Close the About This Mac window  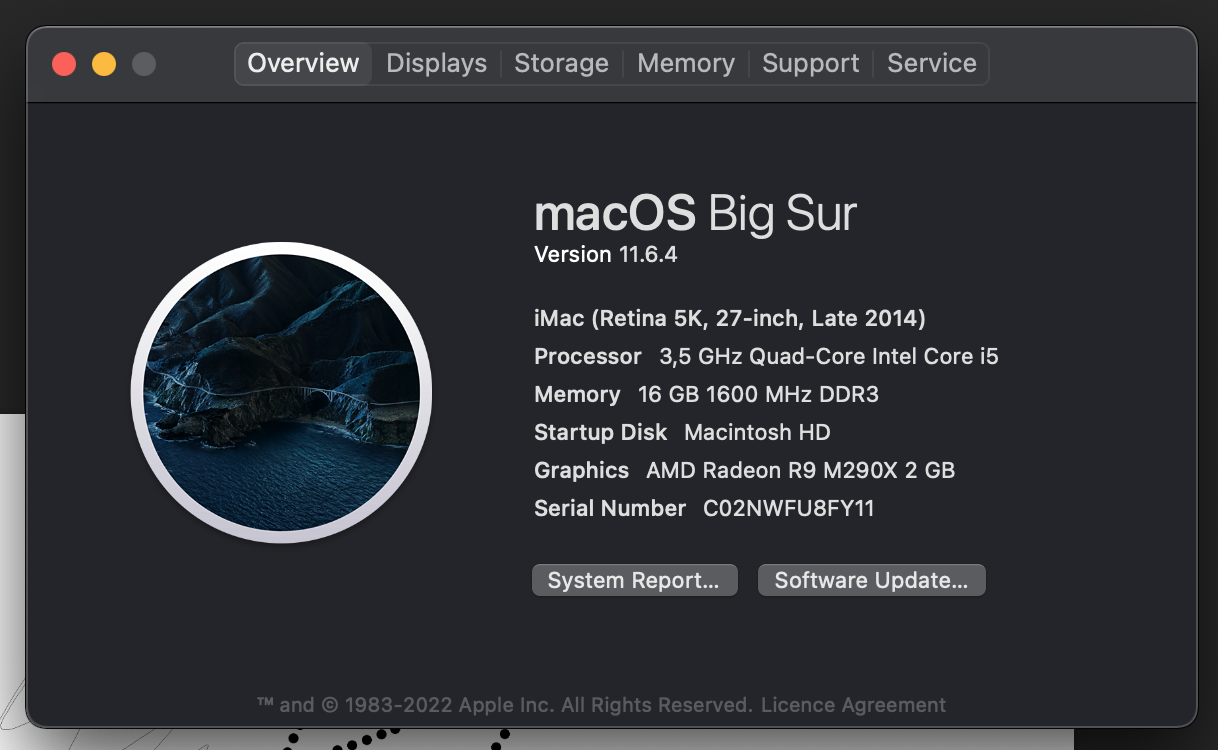click(x=64, y=64)
